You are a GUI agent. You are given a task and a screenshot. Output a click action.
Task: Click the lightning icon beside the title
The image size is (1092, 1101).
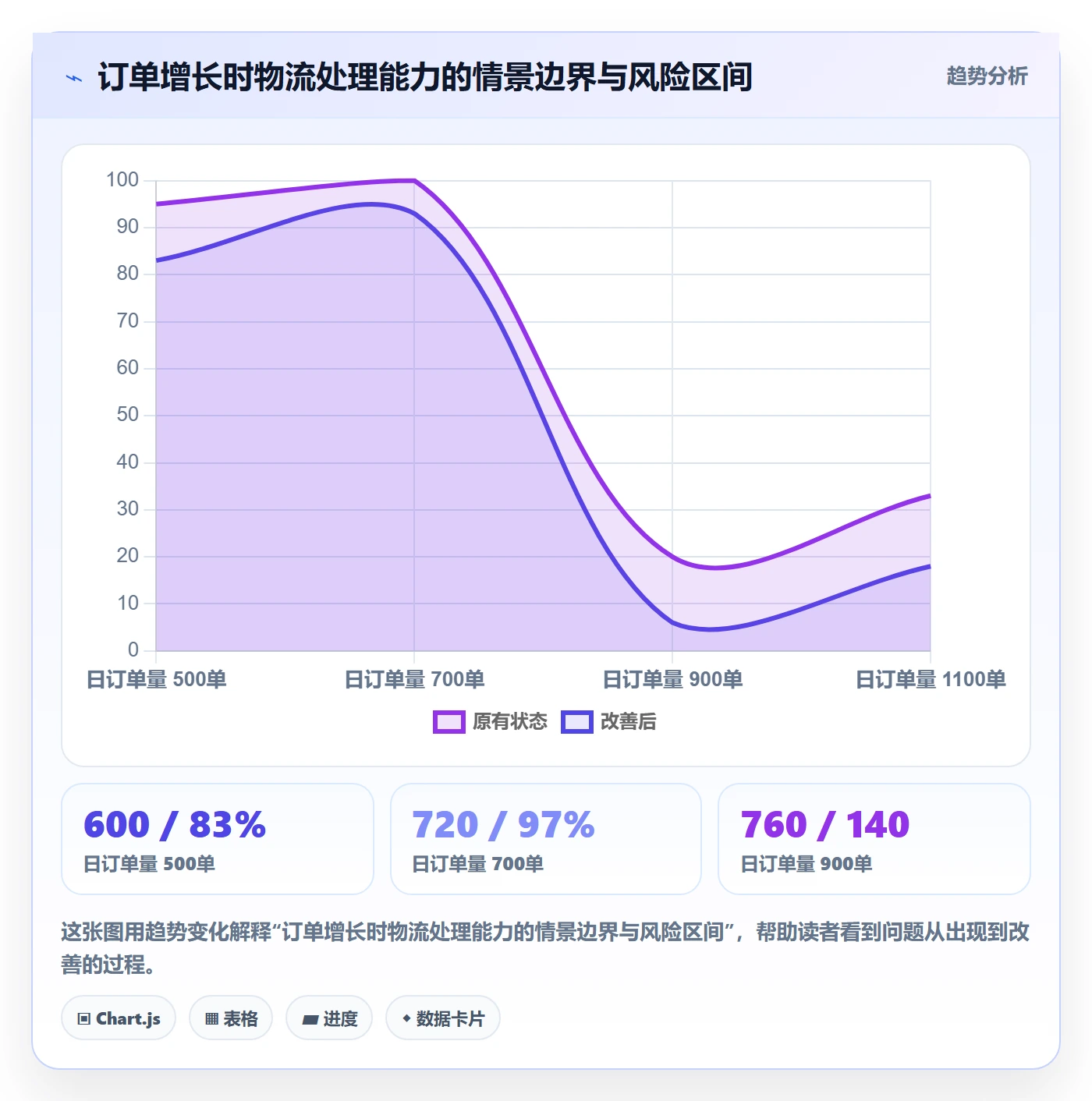pos(74,78)
